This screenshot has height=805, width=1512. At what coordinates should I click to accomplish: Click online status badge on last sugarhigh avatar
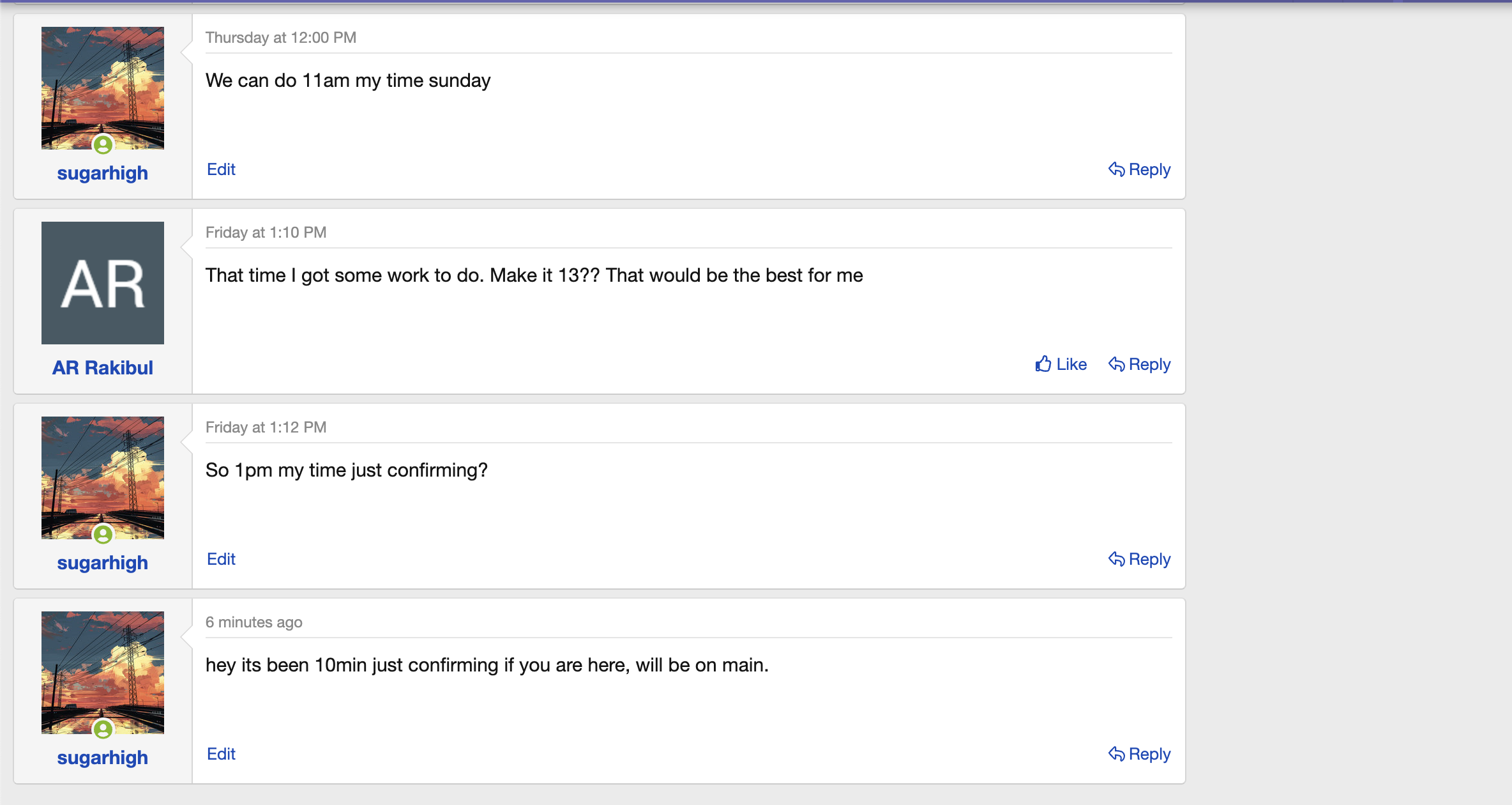tap(103, 729)
